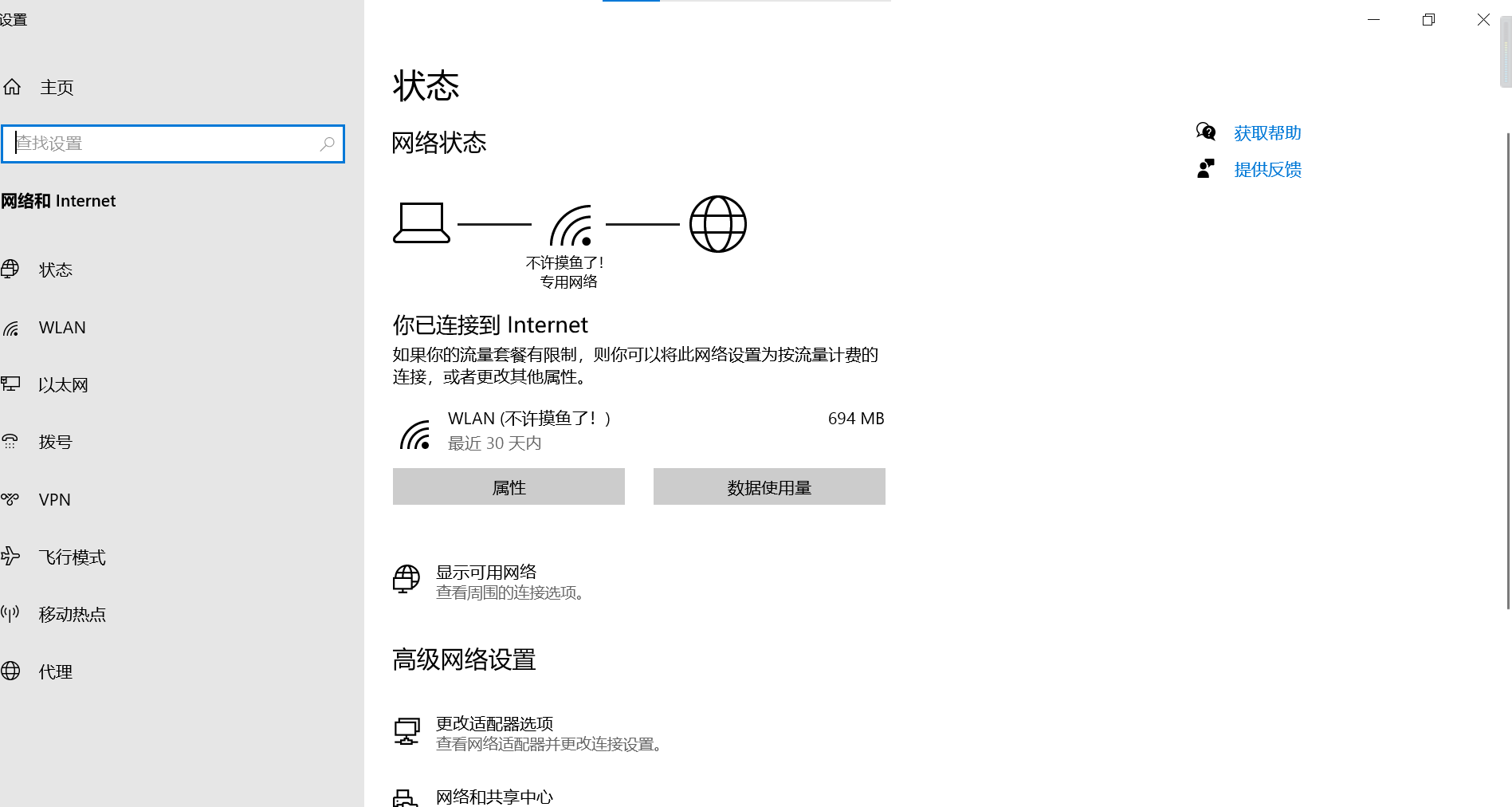Click the VPN icon in sidebar

(x=10, y=499)
